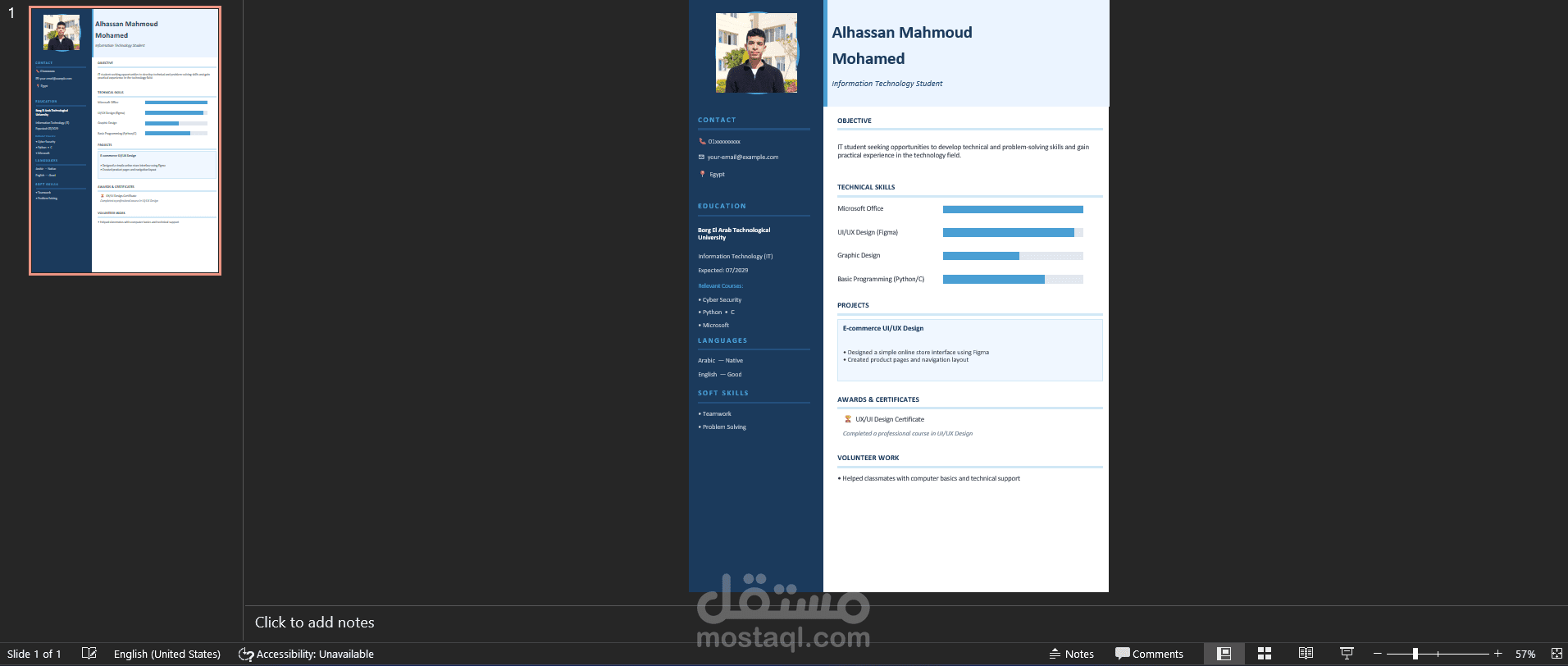Select slide 1 thumbnail in panel
Viewport: 1568px width, 666px height.
tap(125, 140)
